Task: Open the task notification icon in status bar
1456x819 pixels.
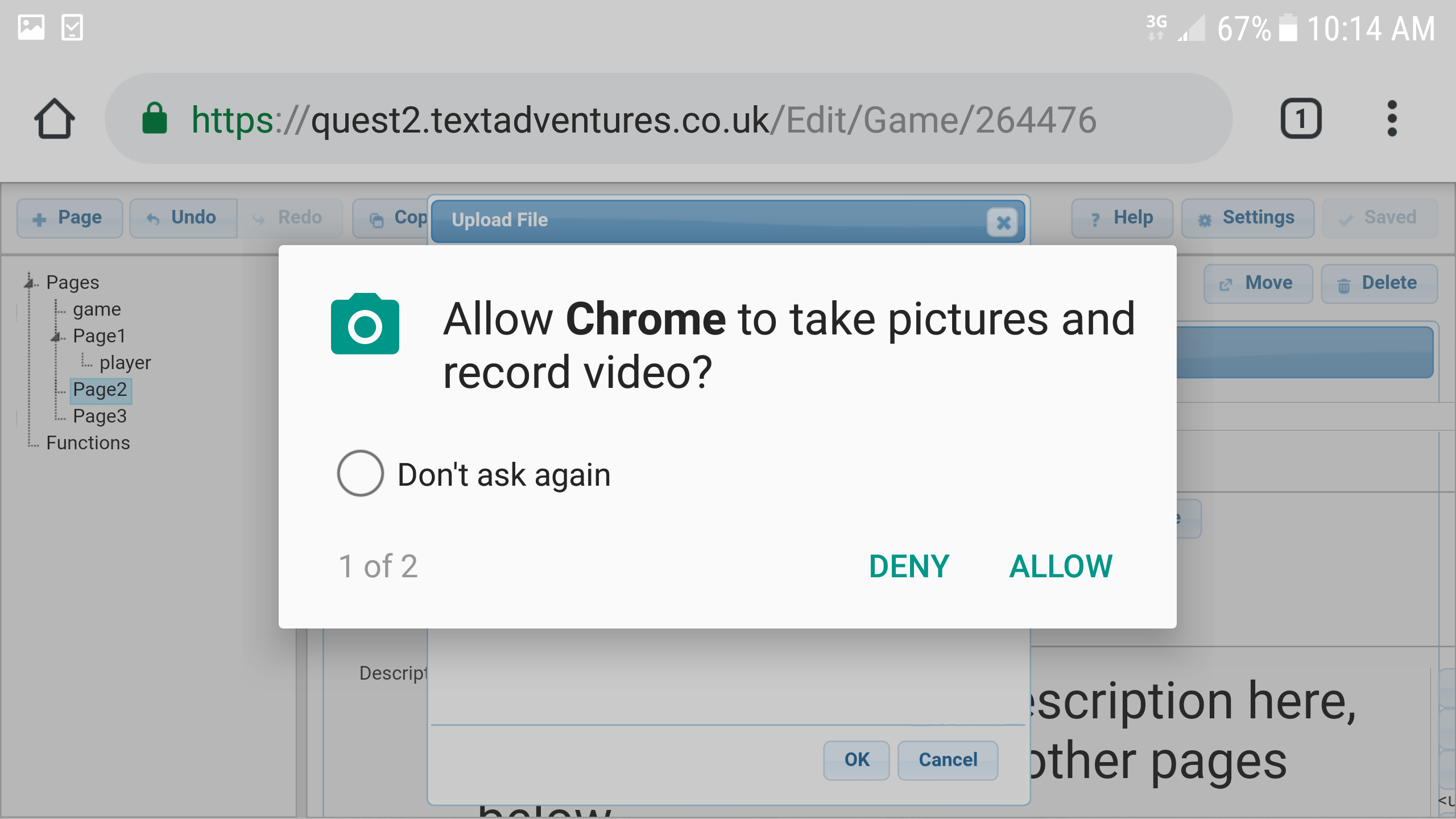Action: tap(72, 27)
